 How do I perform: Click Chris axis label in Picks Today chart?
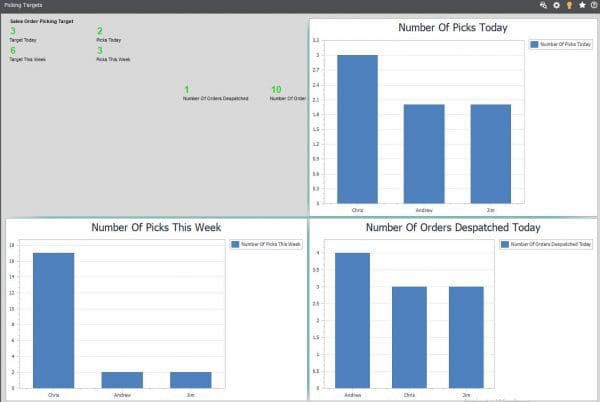[357, 210]
